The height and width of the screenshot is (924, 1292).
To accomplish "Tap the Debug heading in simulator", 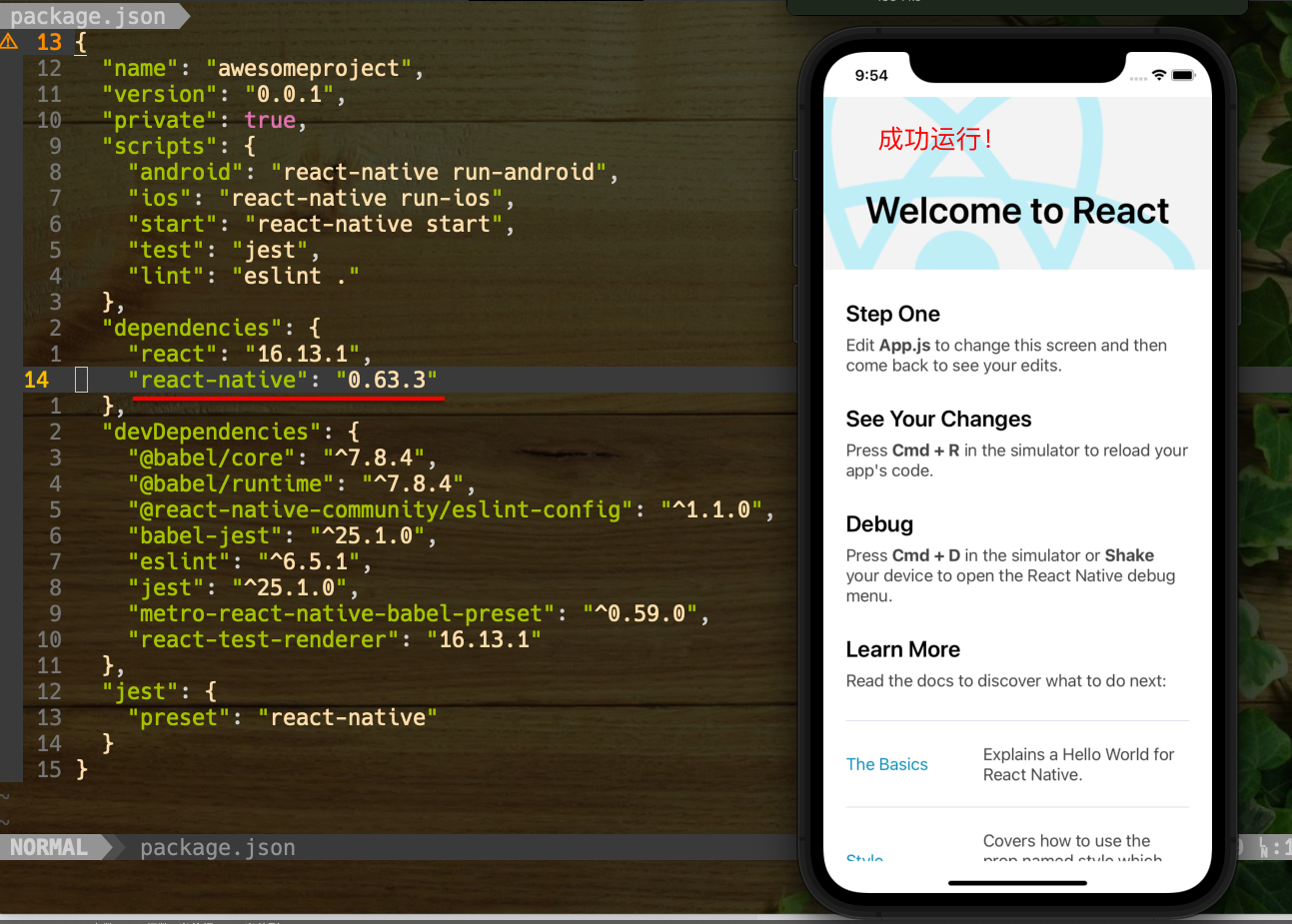I will pyautogui.click(x=879, y=523).
